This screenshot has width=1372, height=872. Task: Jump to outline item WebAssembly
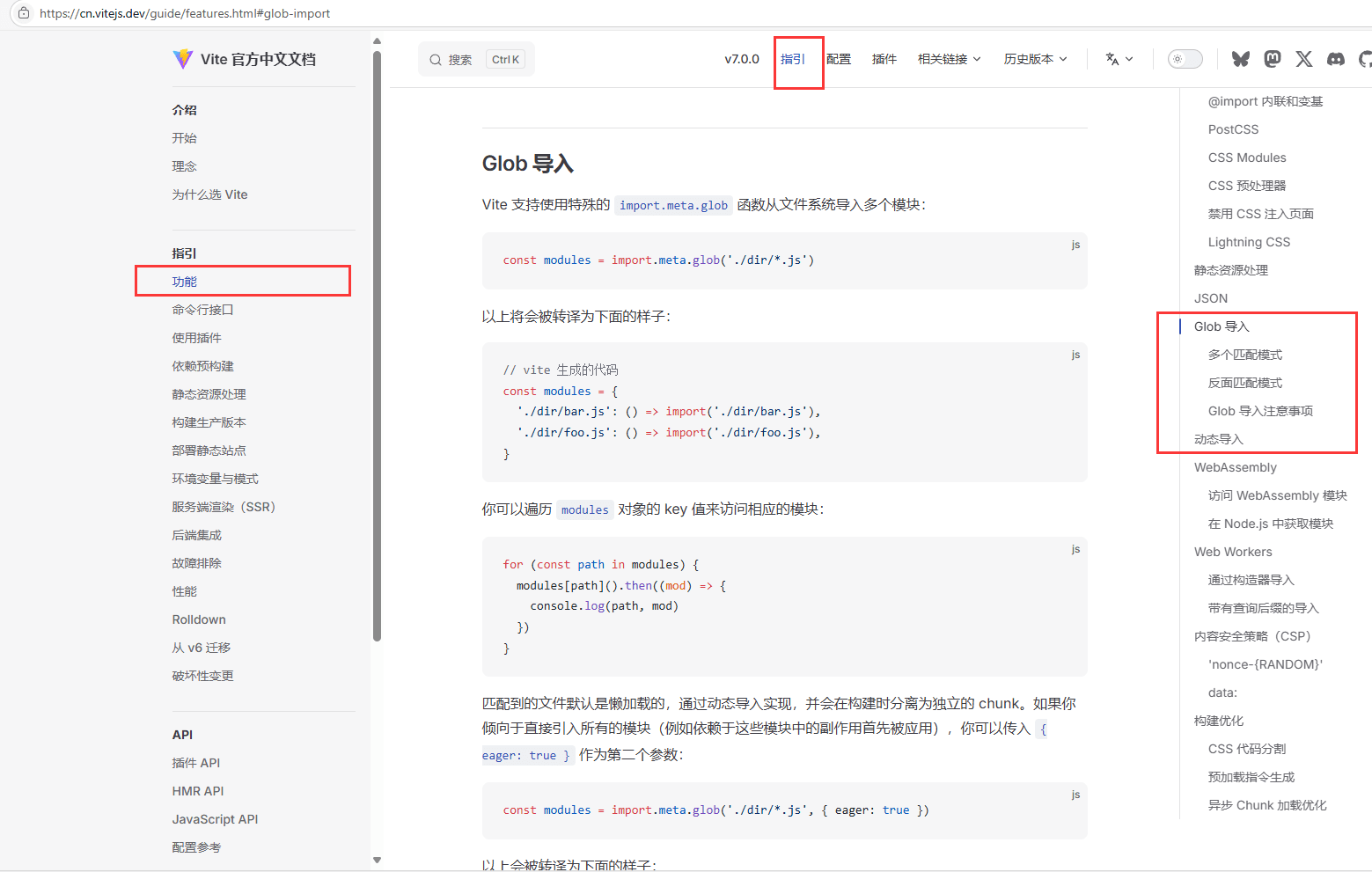click(1236, 467)
